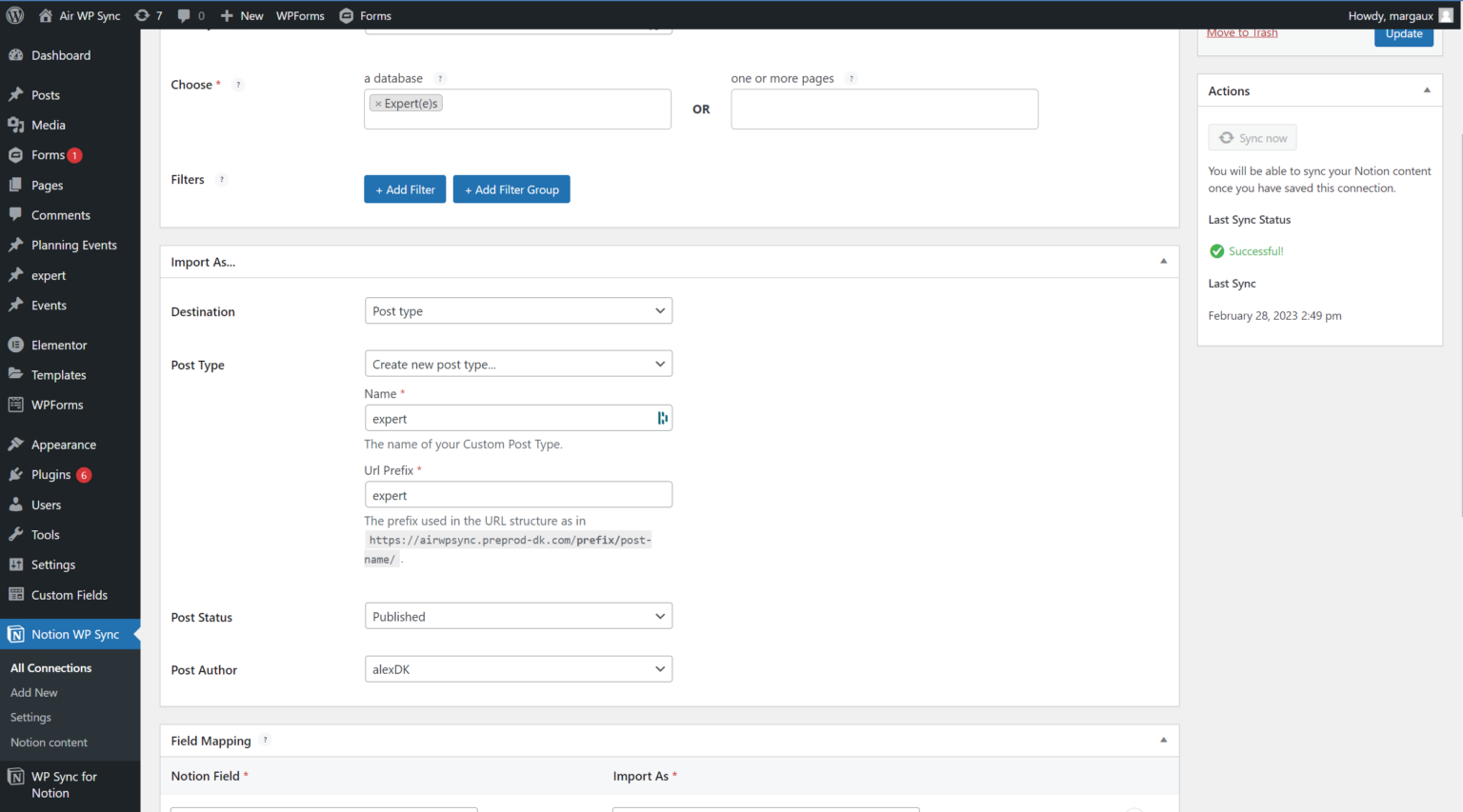Click the Custom Fields sidebar icon
Screen dimensions: 1463x812
point(16,594)
